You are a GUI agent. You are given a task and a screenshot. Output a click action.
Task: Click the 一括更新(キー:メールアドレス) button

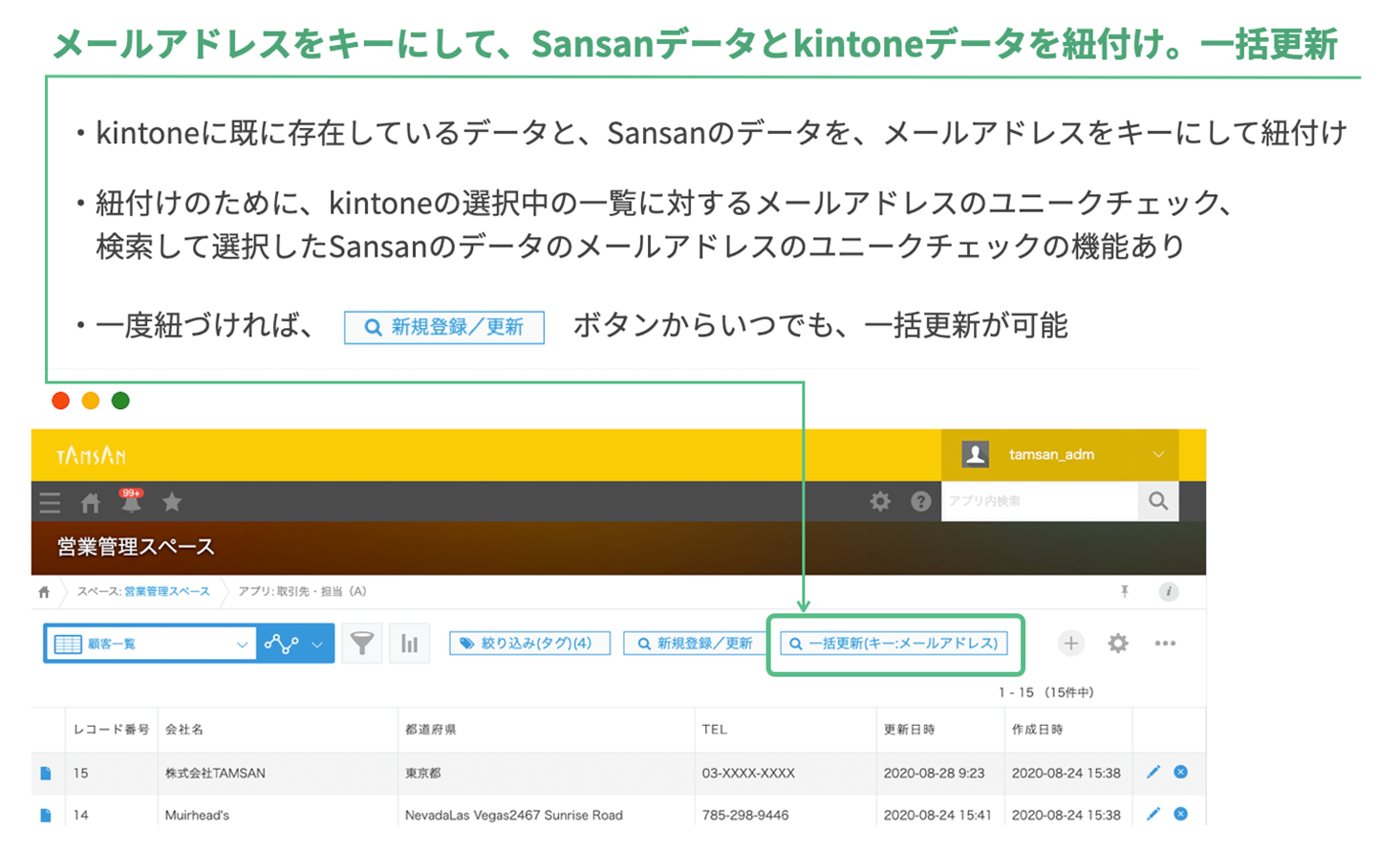tap(894, 644)
